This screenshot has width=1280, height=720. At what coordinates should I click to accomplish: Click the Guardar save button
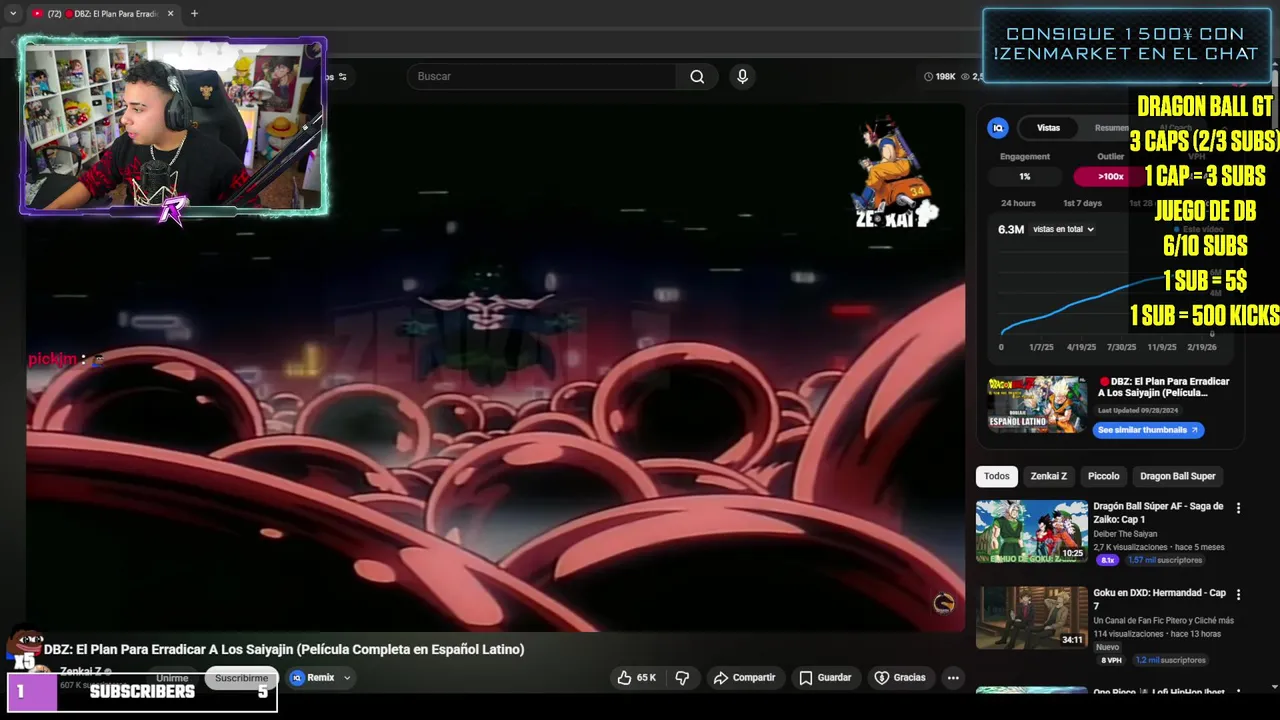point(825,677)
